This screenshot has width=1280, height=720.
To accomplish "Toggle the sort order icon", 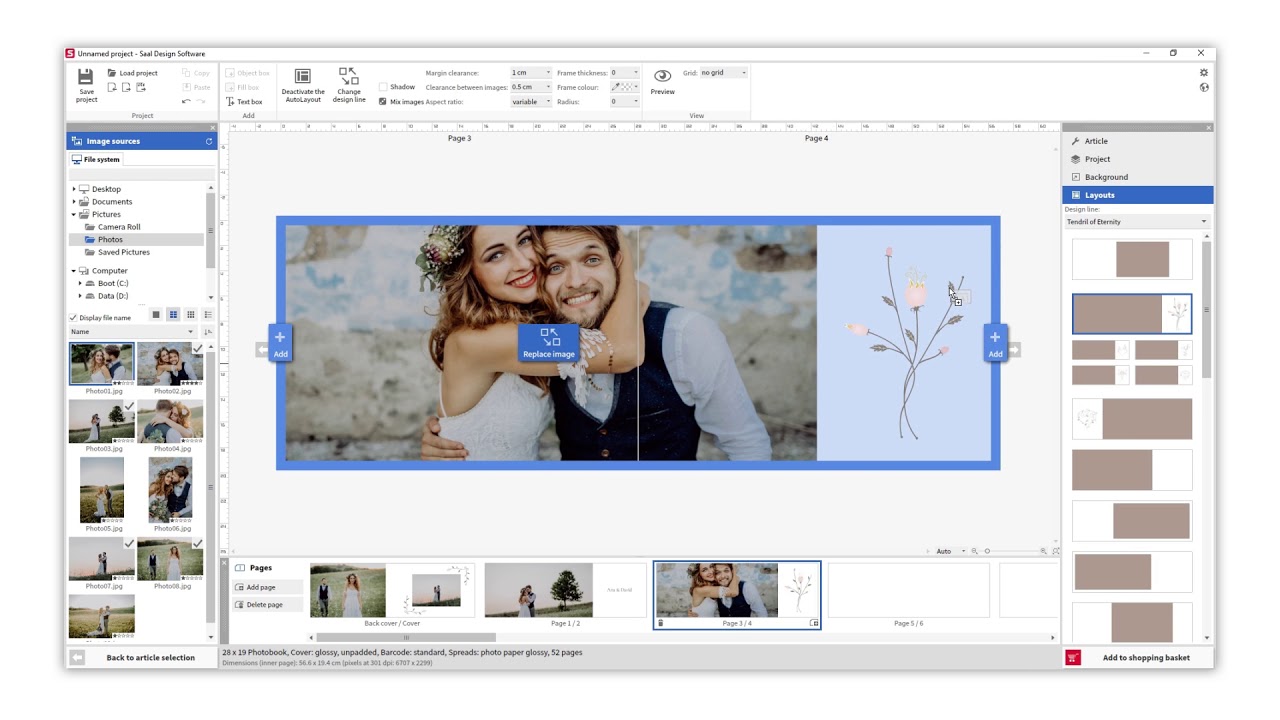I will [207, 332].
